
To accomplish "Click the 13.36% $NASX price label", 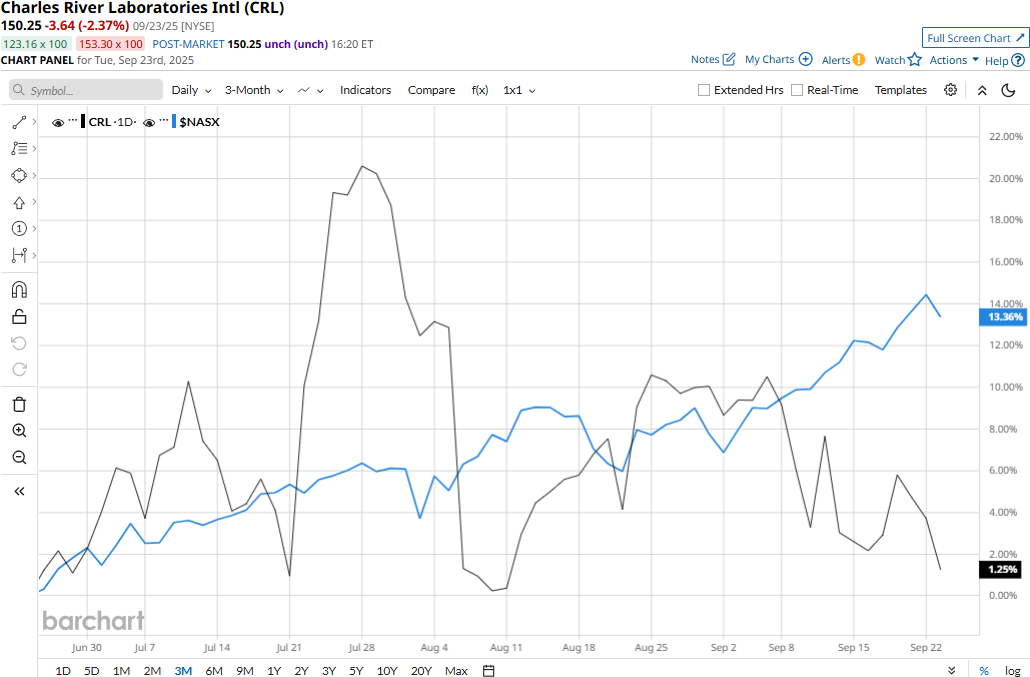I will pos(1002,317).
